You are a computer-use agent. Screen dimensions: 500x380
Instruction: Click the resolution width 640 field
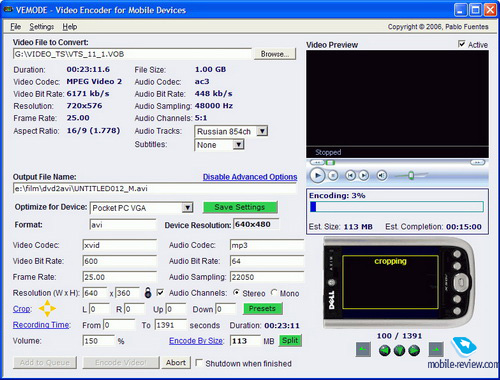pyautogui.click(x=95, y=293)
